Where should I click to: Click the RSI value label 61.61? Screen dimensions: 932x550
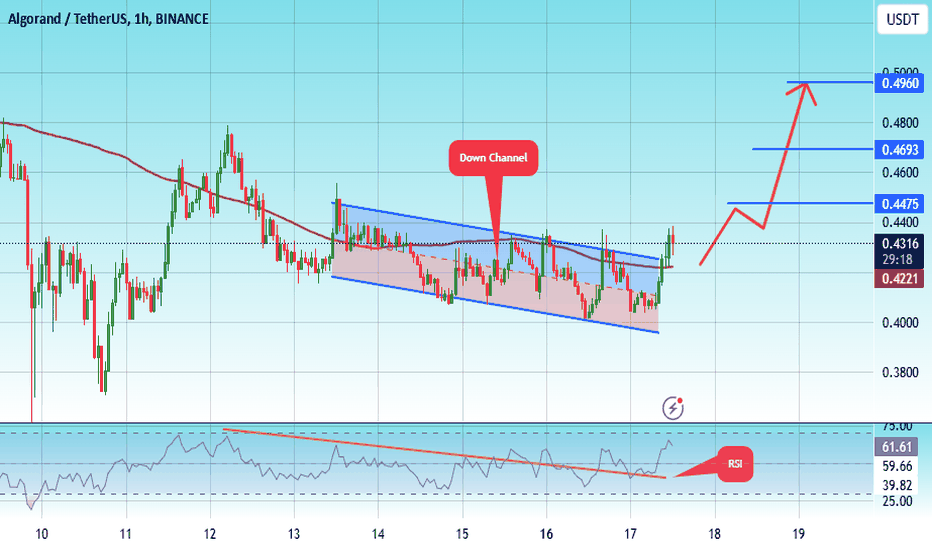(896, 447)
